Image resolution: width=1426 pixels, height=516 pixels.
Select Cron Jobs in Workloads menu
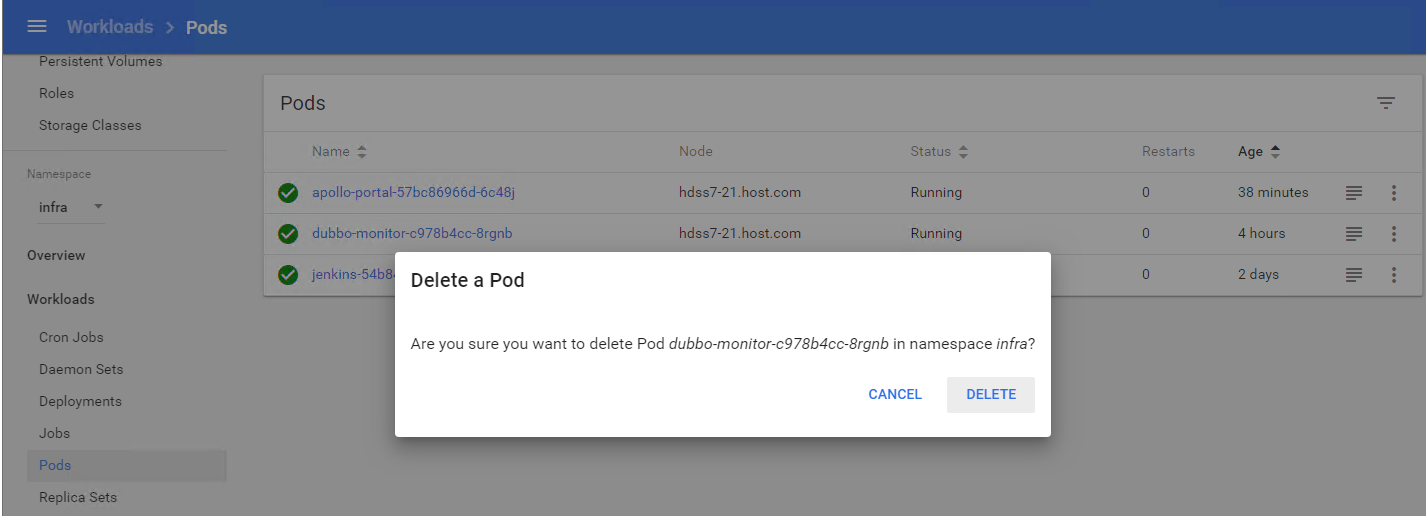[x=71, y=337]
